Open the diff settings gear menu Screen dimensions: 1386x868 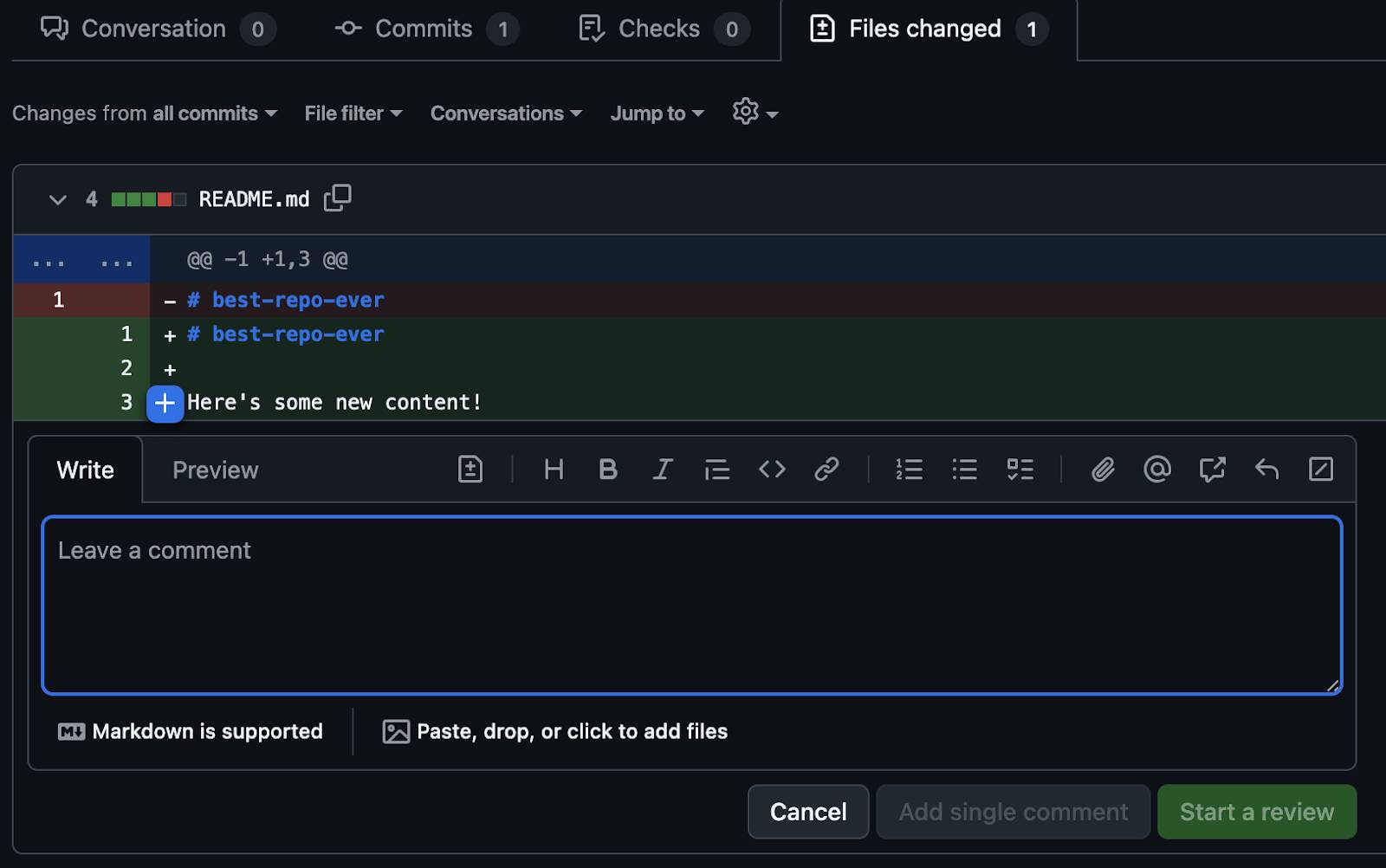(746, 113)
